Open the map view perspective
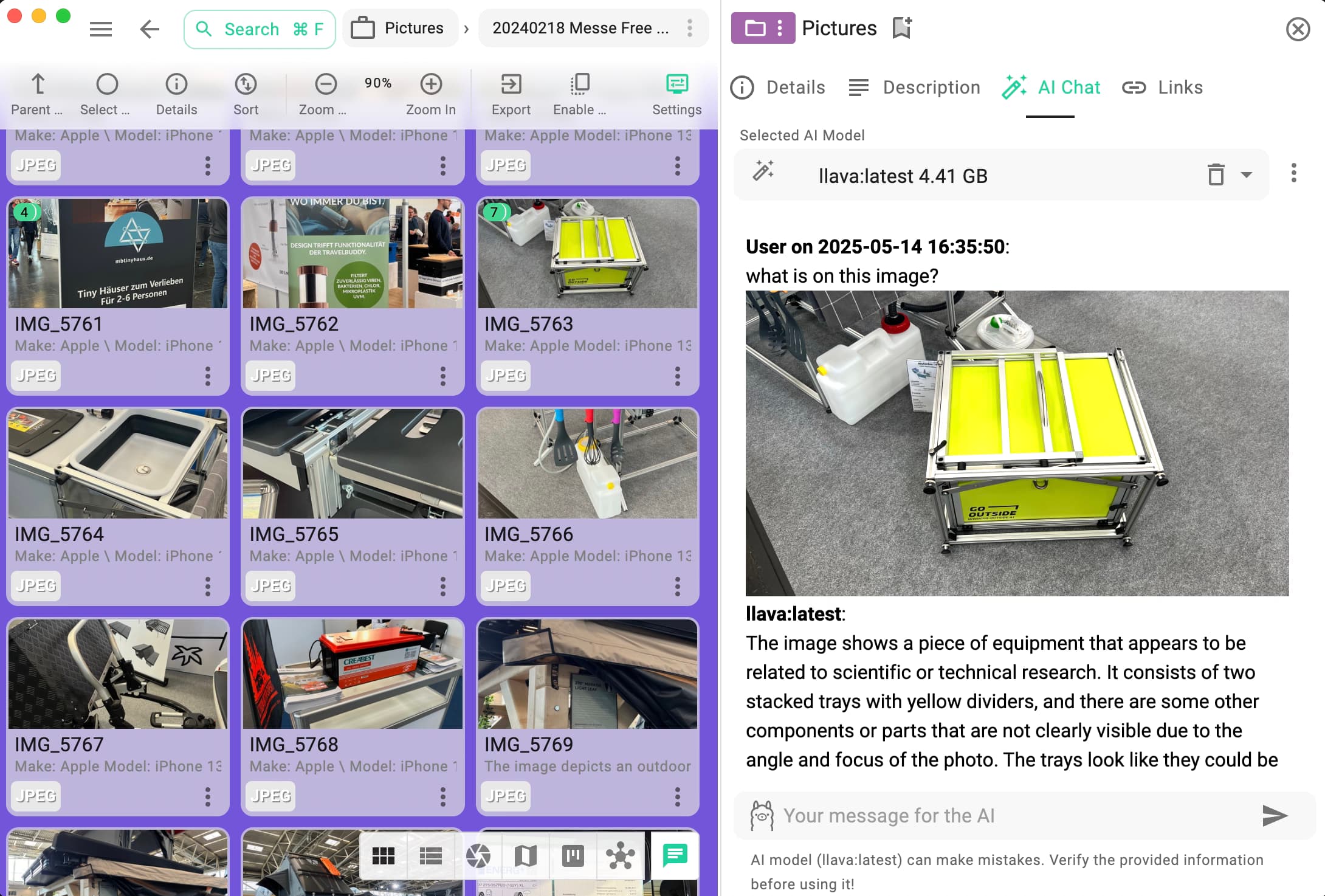This screenshot has height=896, width=1325. (525, 856)
